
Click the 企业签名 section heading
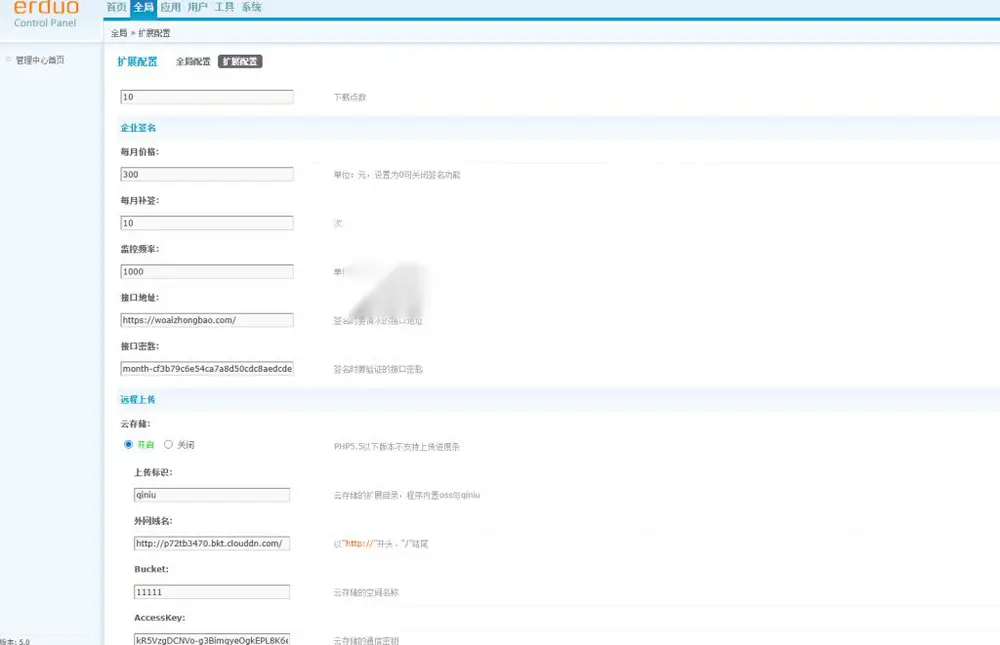(138, 128)
